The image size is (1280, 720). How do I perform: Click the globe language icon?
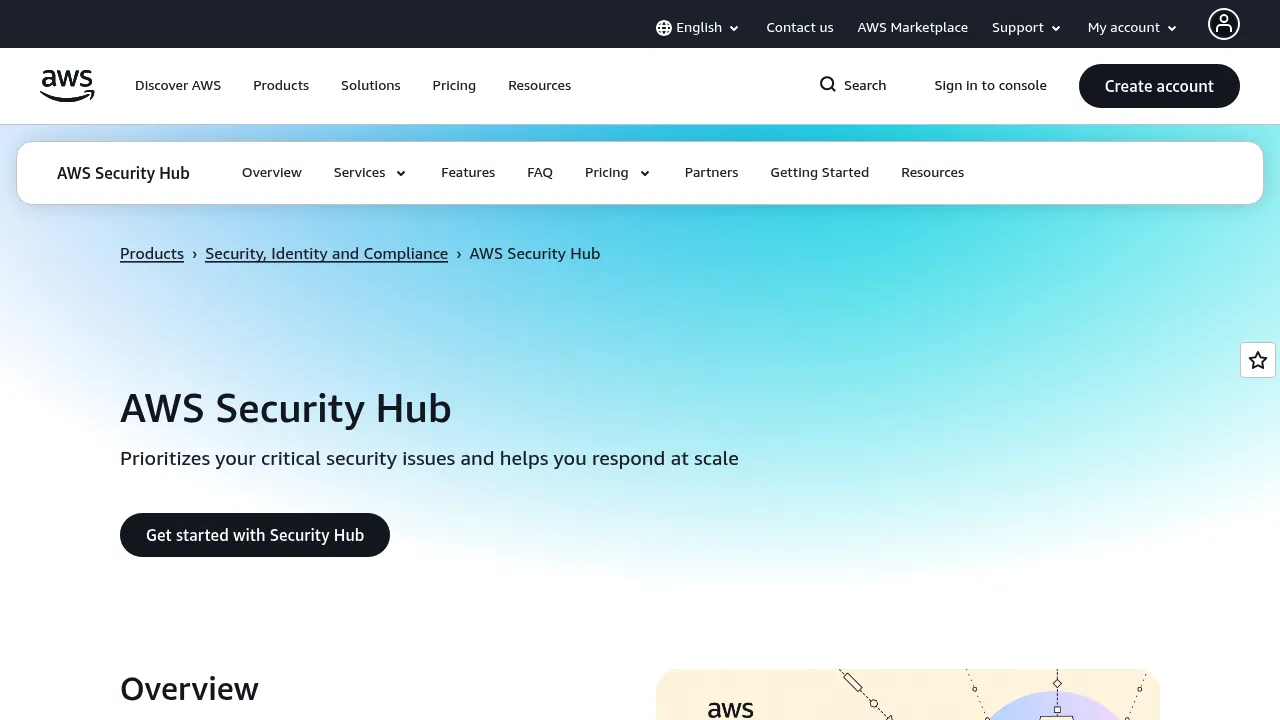[x=664, y=28]
